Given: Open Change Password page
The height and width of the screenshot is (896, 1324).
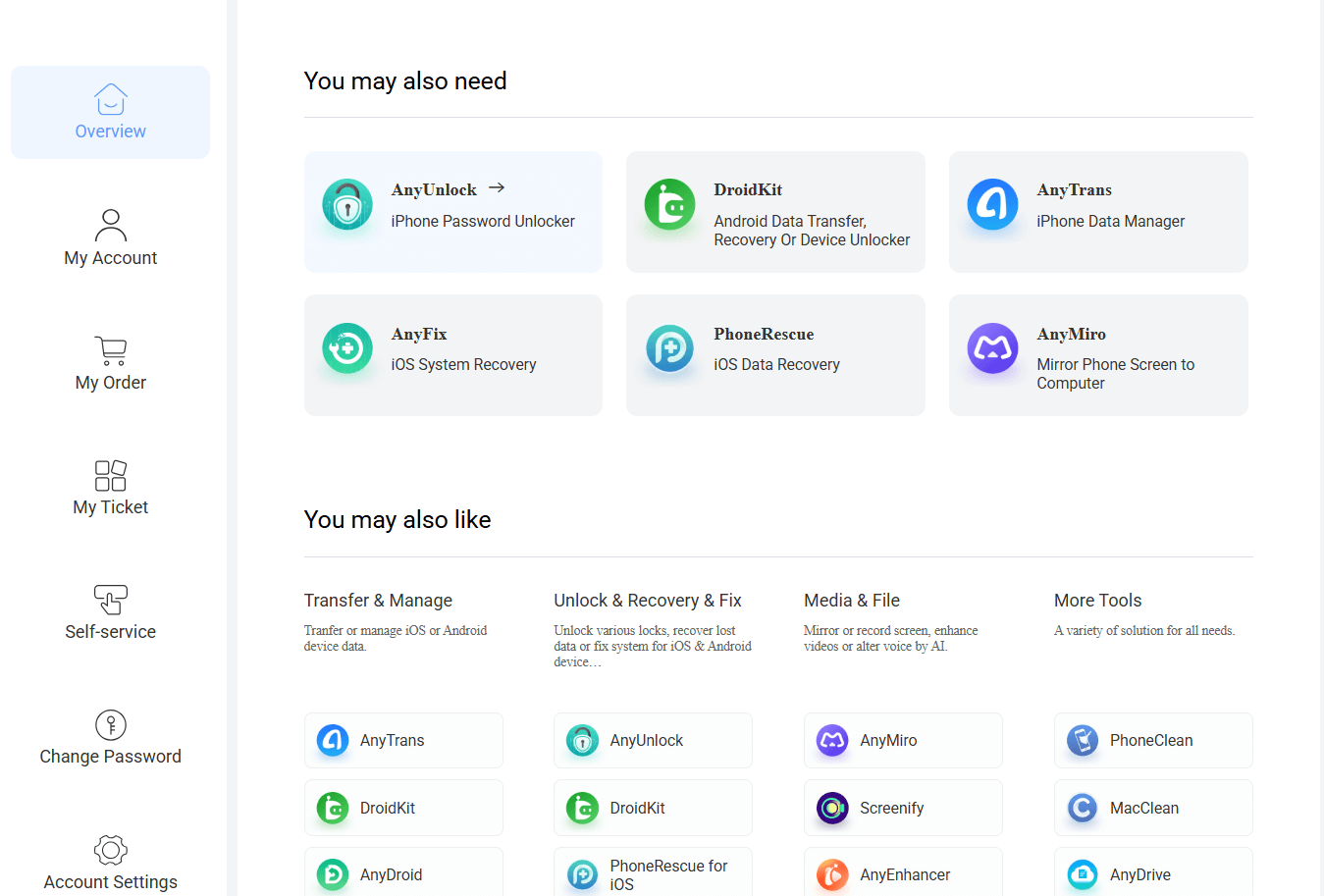Looking at the screenshot, I should tap(110, 738).
